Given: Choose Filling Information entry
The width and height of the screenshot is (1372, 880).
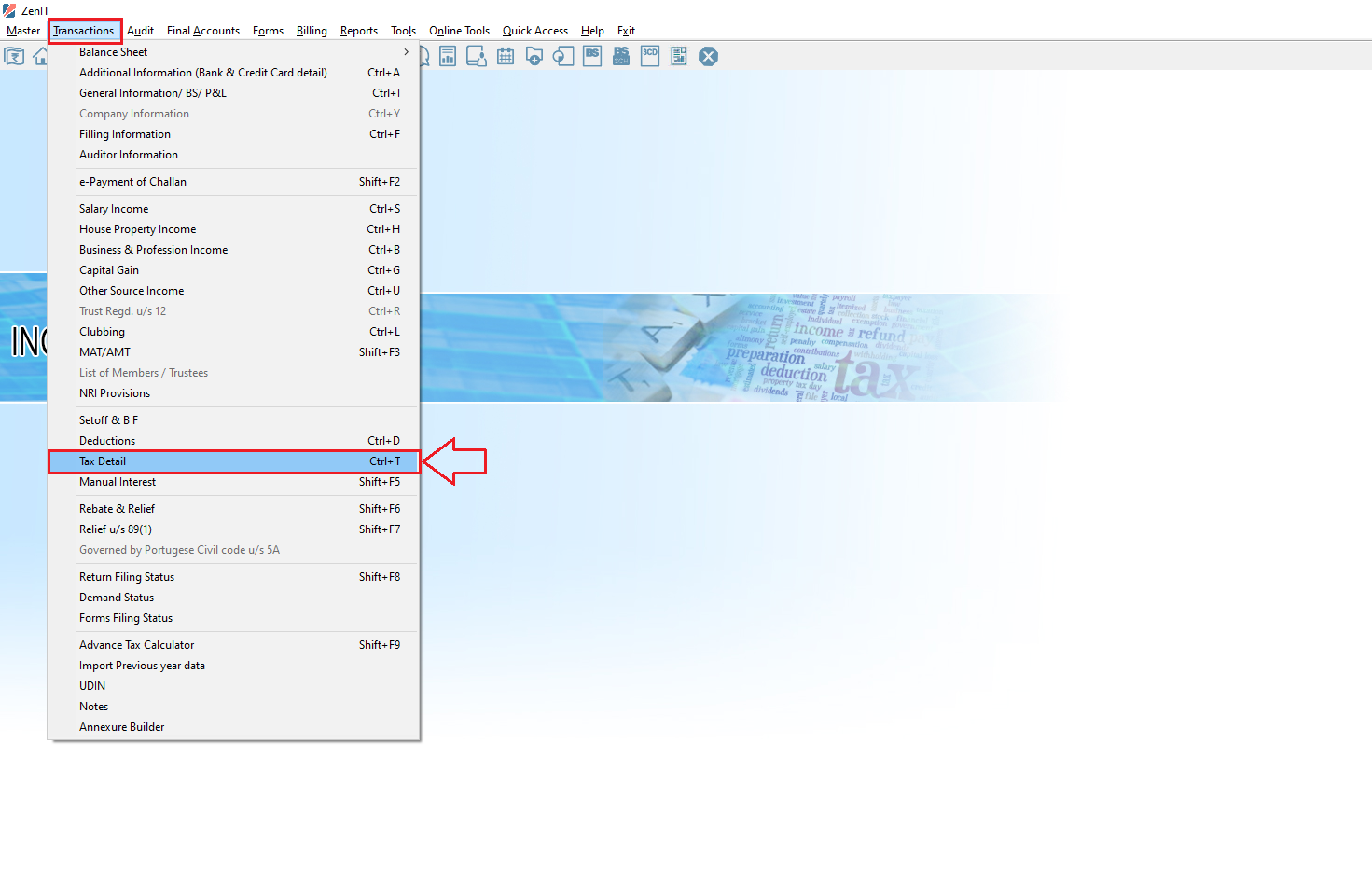Looking at the screenshot, I should point(233,134).
